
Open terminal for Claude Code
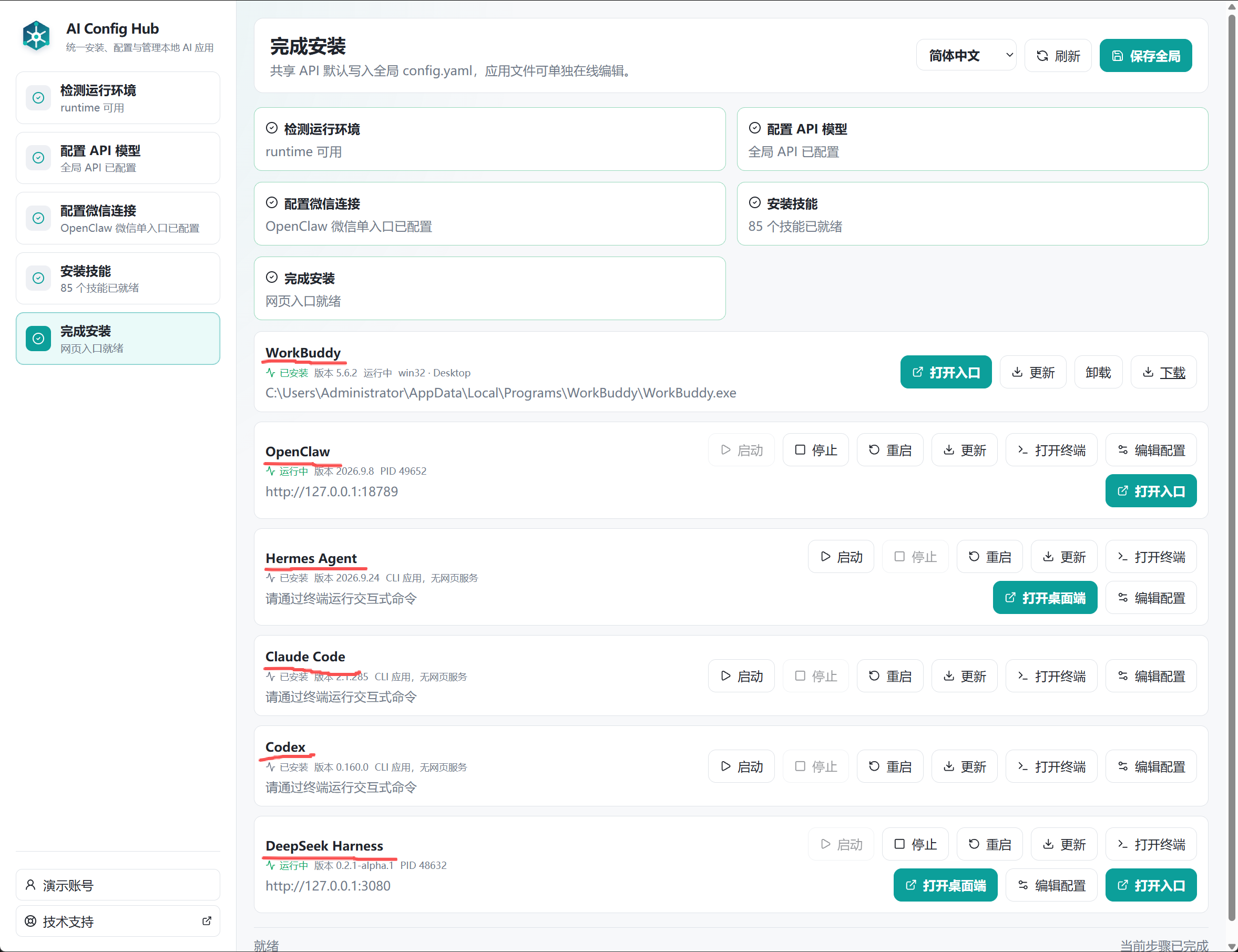tap(1051, 676)
